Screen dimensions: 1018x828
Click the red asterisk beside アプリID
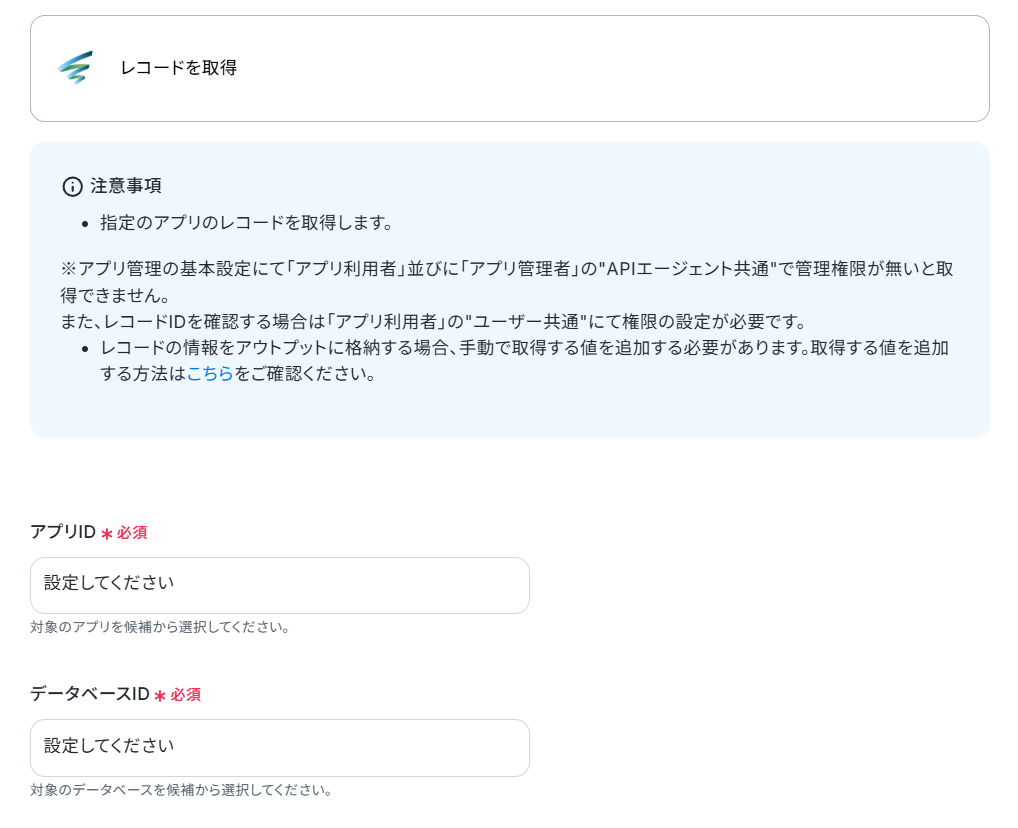107,534
